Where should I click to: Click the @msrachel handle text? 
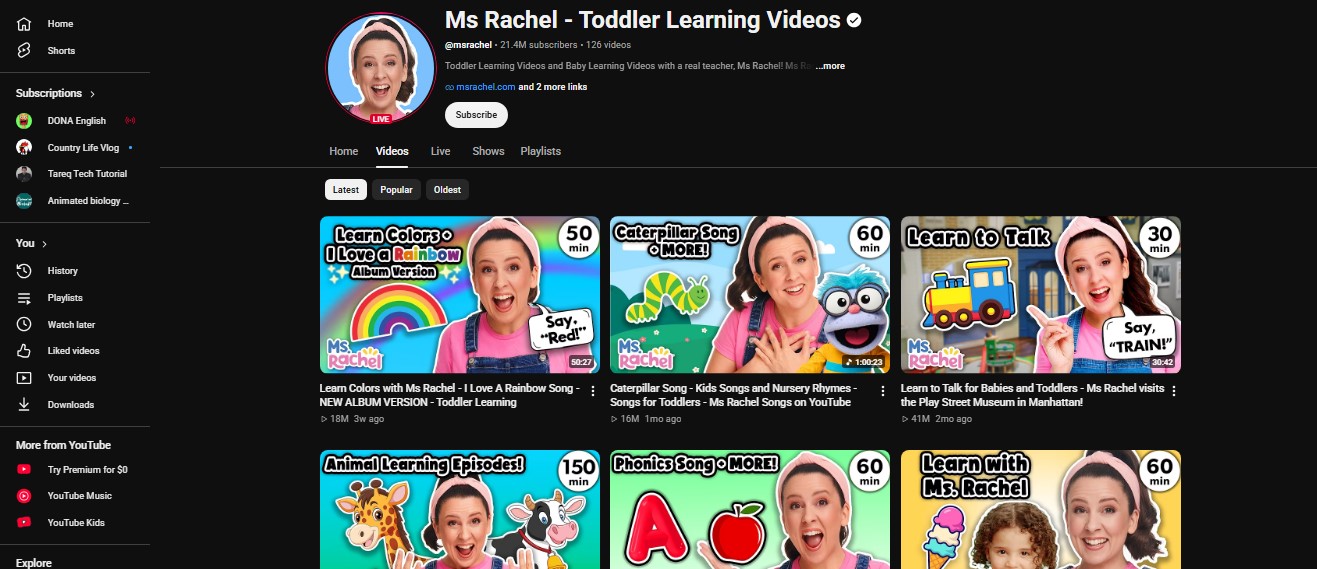click(468, 45)
